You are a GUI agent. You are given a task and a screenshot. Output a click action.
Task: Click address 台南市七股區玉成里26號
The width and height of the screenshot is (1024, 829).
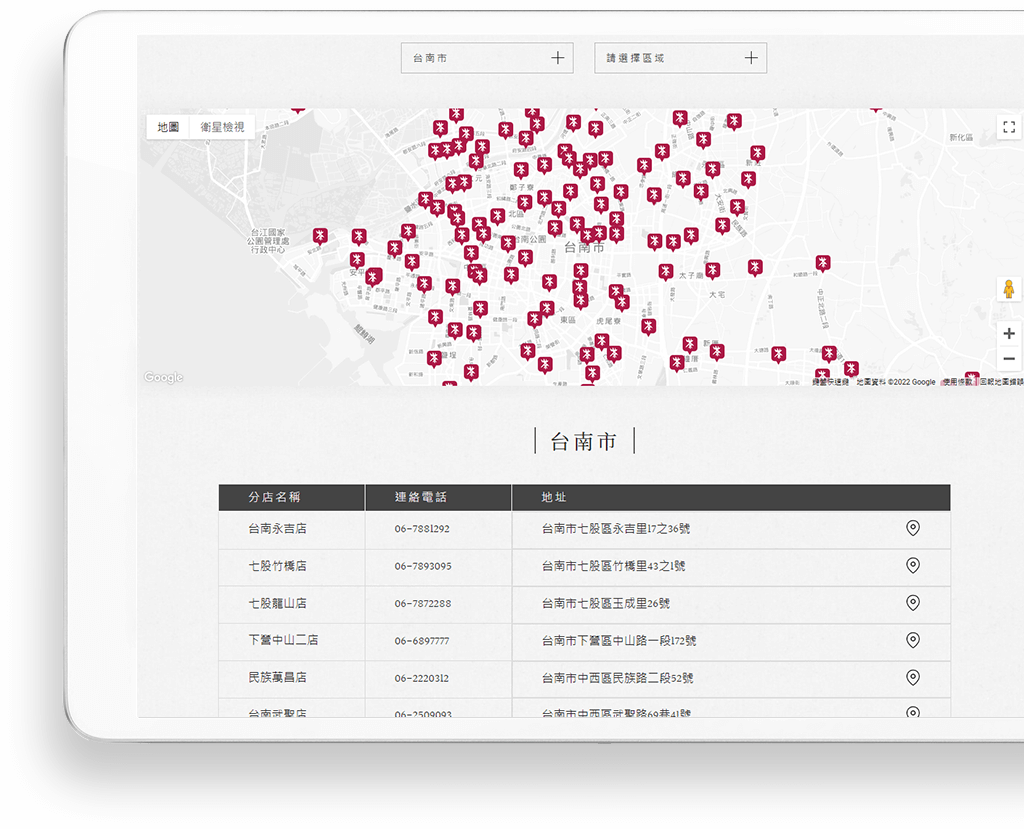(605, 603)
